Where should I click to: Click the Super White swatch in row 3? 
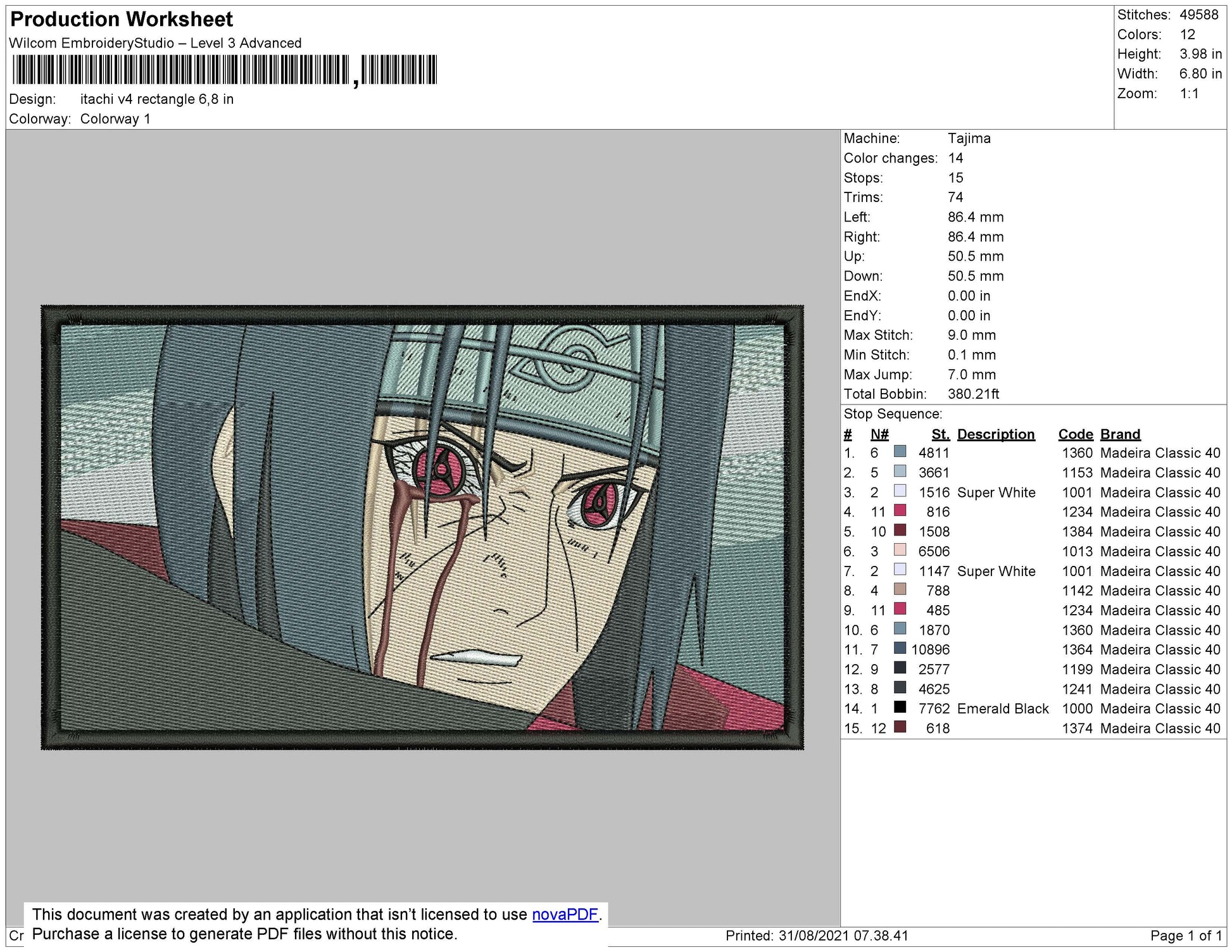tap(900, 491)
